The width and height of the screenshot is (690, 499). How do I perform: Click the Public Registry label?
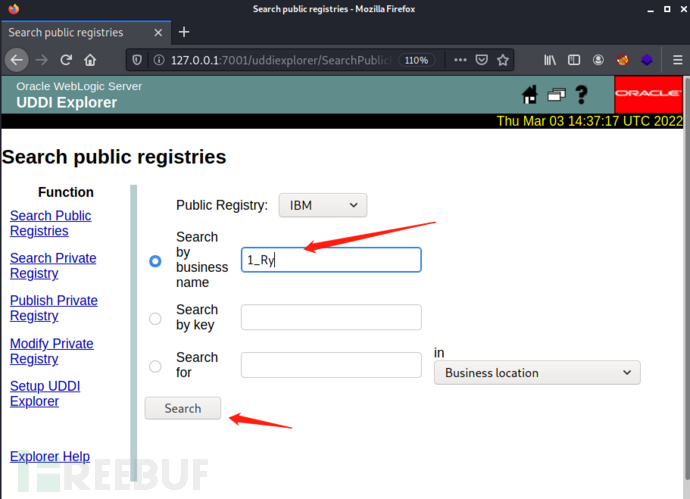222,205
